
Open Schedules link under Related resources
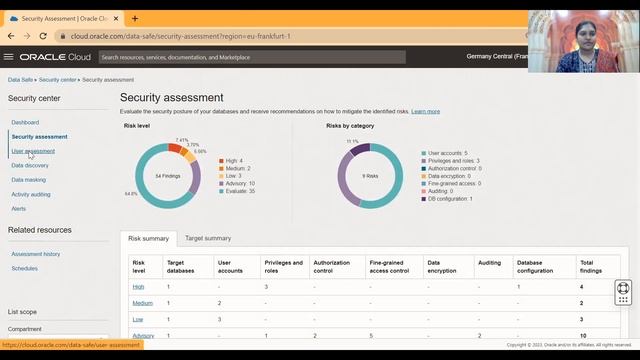click(24, 268)
